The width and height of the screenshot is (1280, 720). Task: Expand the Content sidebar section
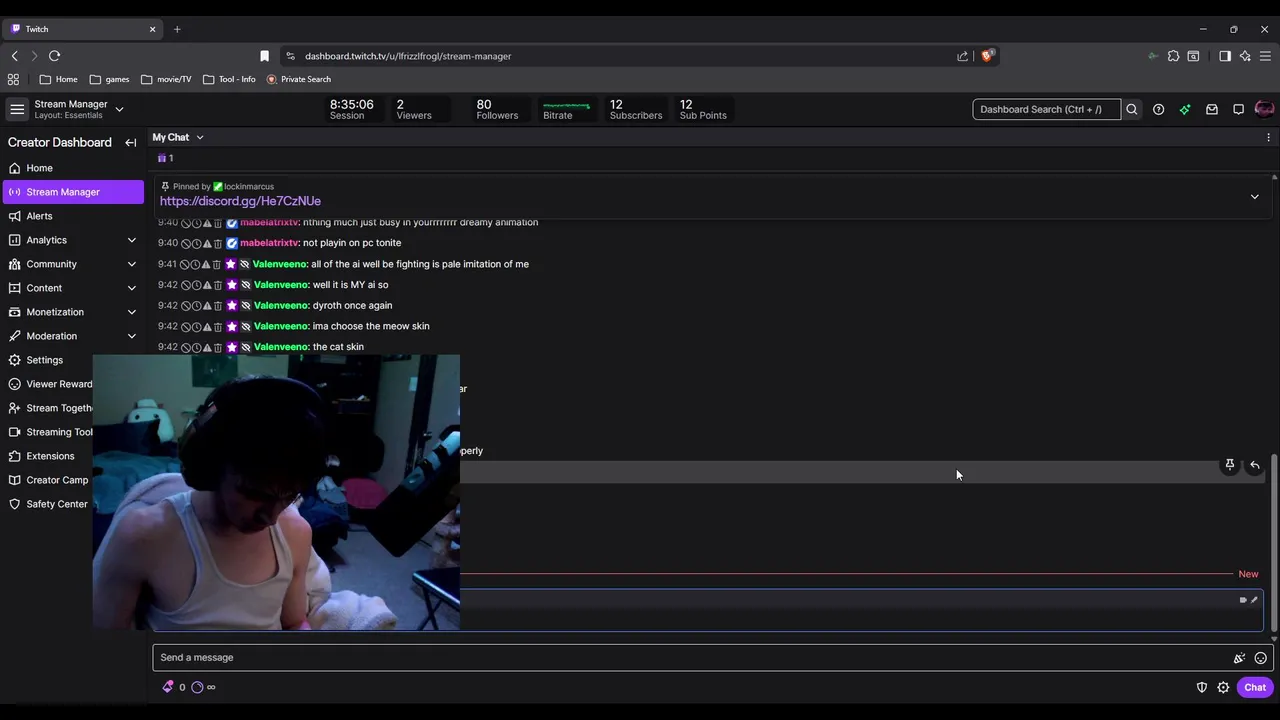(131, 288)
